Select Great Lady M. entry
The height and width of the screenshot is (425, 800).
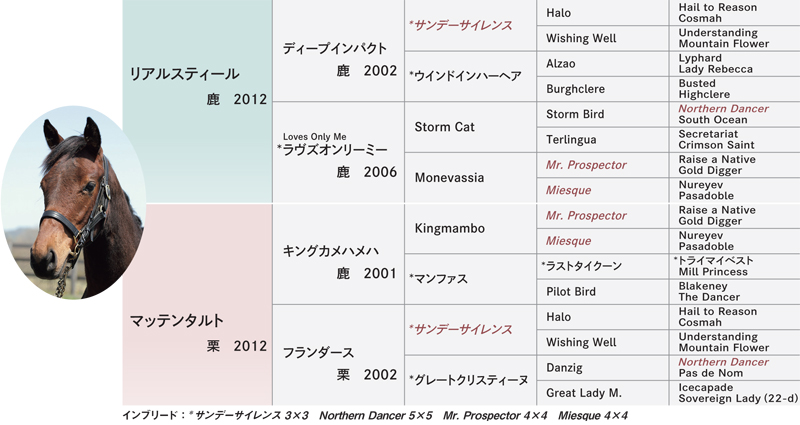603,393
